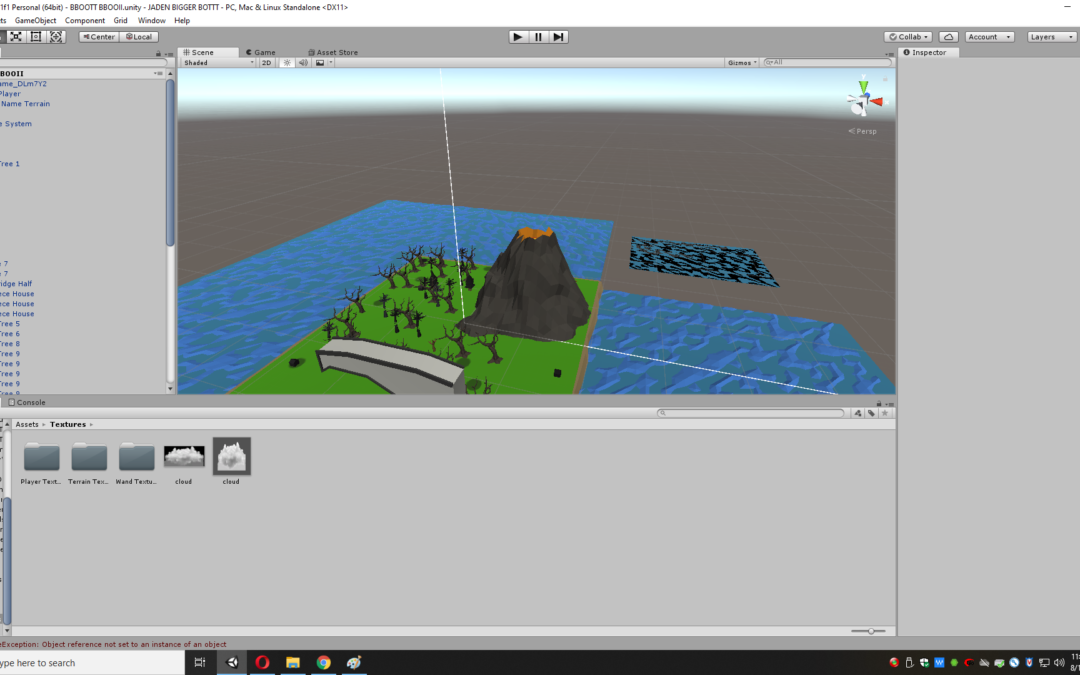Image resolution: width=1080 pixels, height=675 pixels.
Task: Select Player in the Hierarchy
Action: point(10,94)
